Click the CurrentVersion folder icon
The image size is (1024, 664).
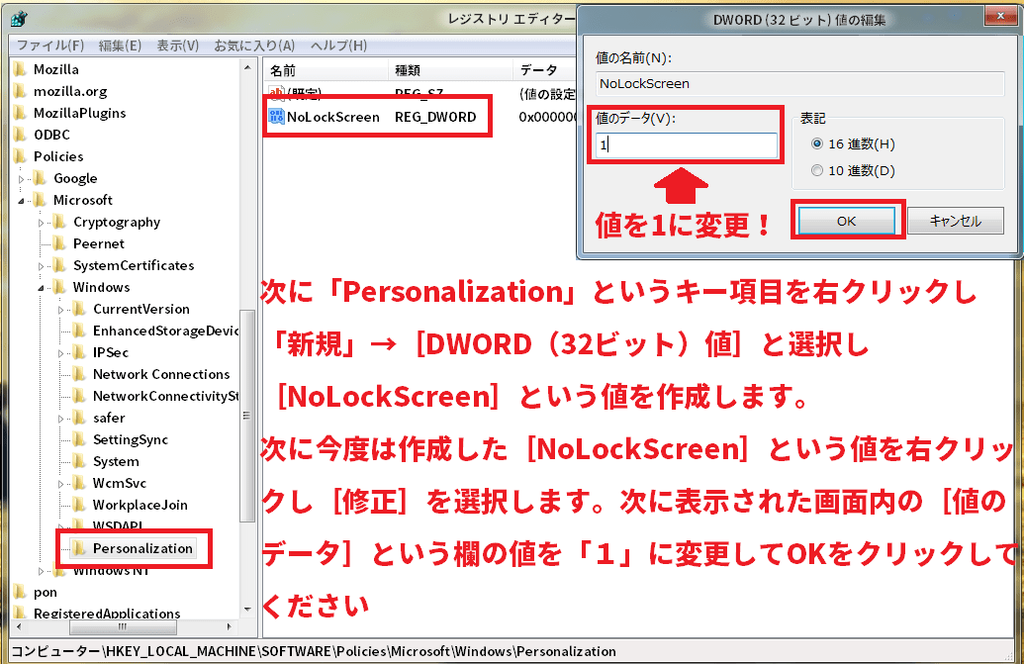click(x=79, y=309)
